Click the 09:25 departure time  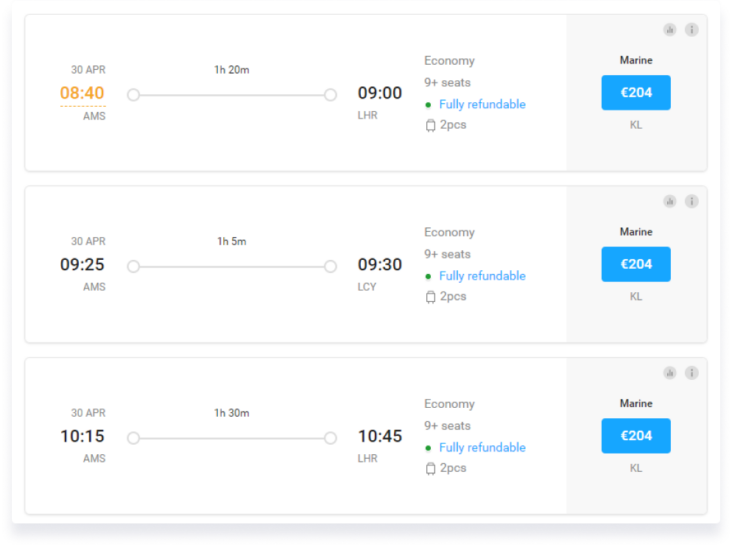[x=82, y=265]
